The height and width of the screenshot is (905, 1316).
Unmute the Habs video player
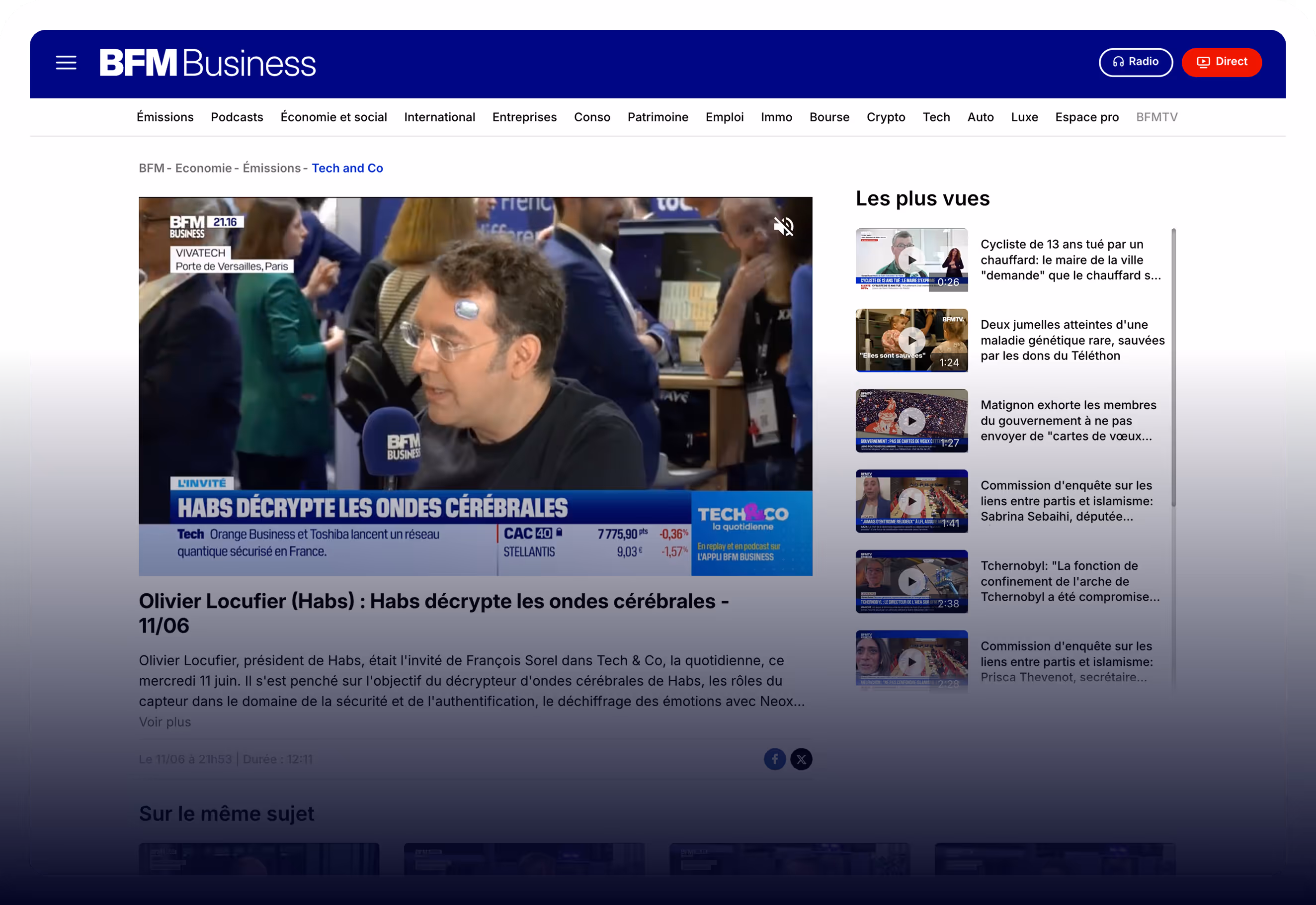[x=784, y=226]
